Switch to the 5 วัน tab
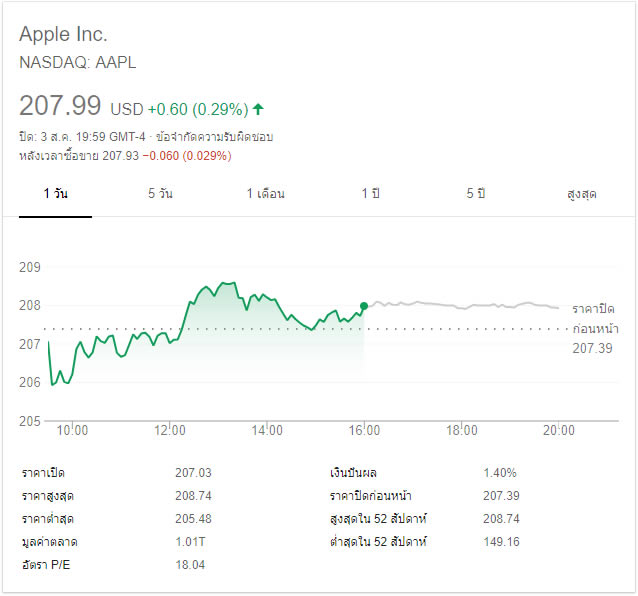The image size is (638, 596). tap(160, 194)
